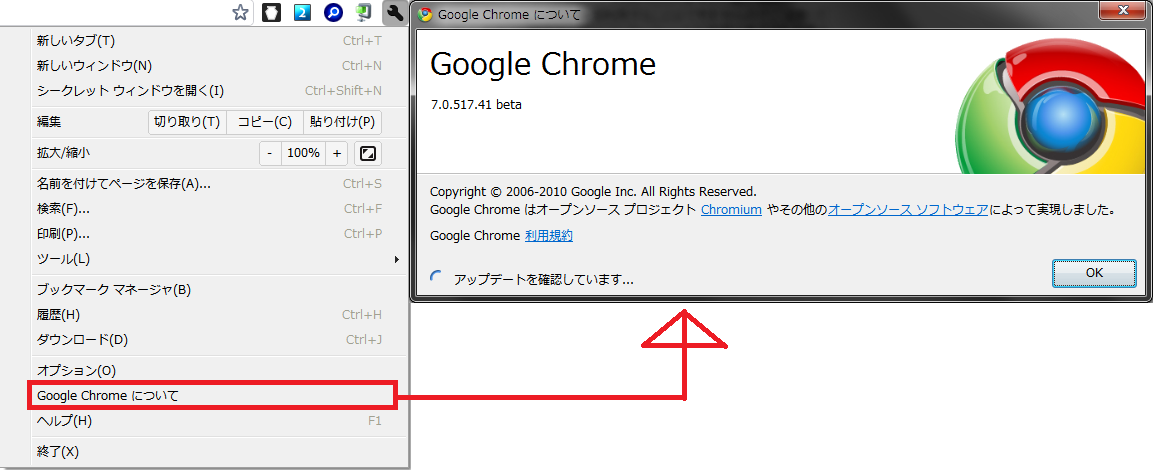This screenshot has width=1153, height=470.
Task: Choose 終了(X) to exit Chrome
Action: pos(219,452)
